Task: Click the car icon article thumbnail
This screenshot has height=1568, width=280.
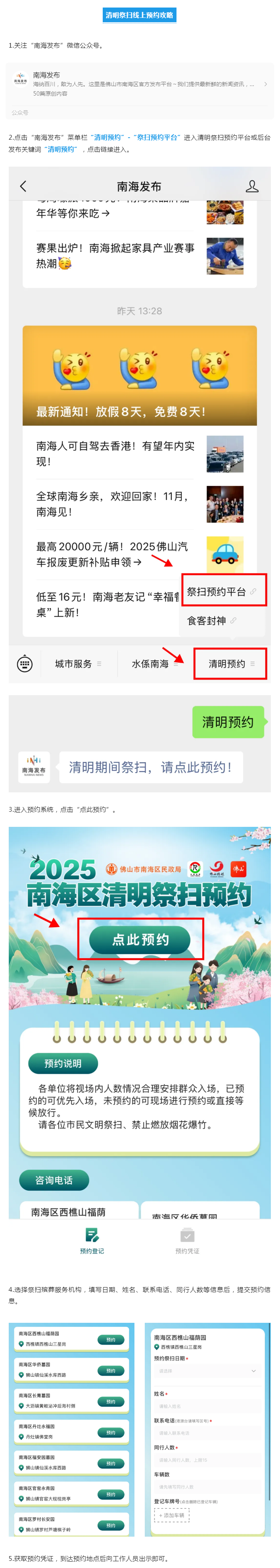Action: (x=225, y=555)
